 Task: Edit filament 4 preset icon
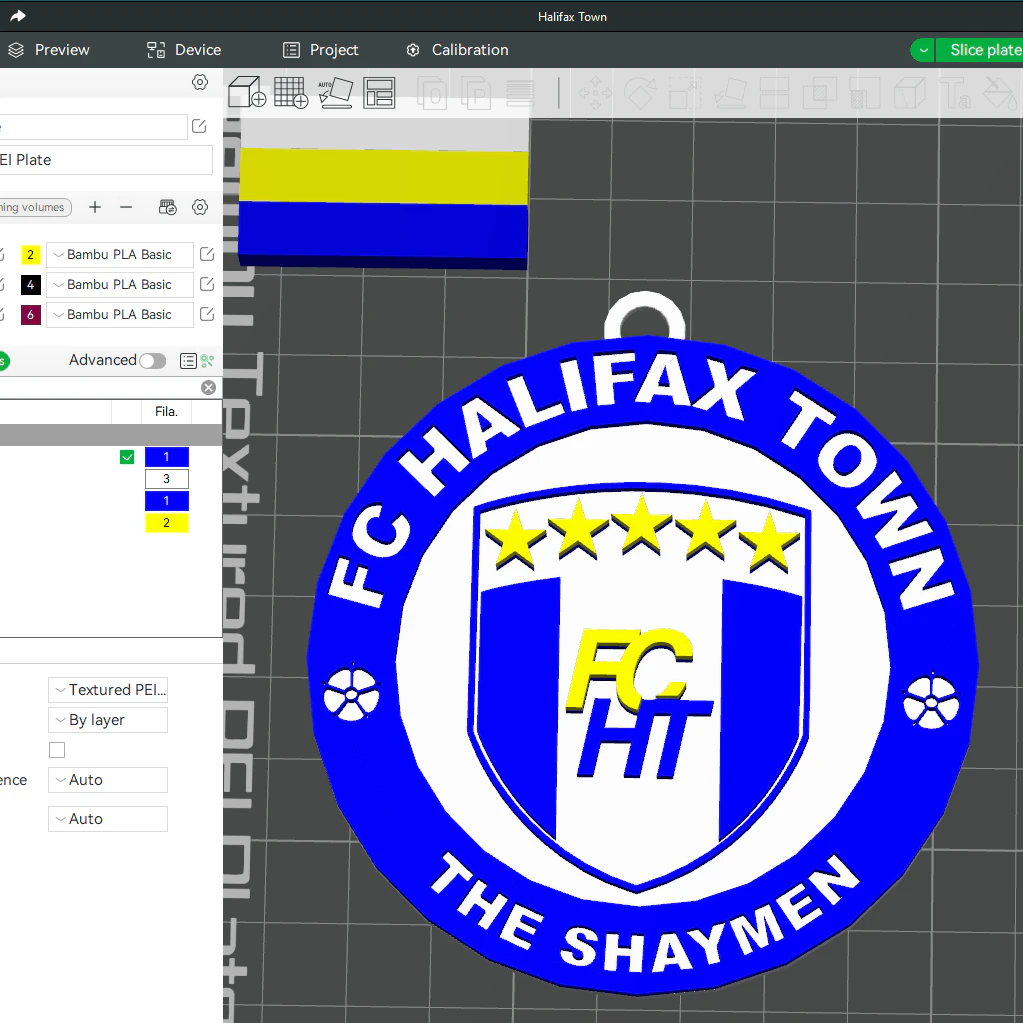[207, 284]
